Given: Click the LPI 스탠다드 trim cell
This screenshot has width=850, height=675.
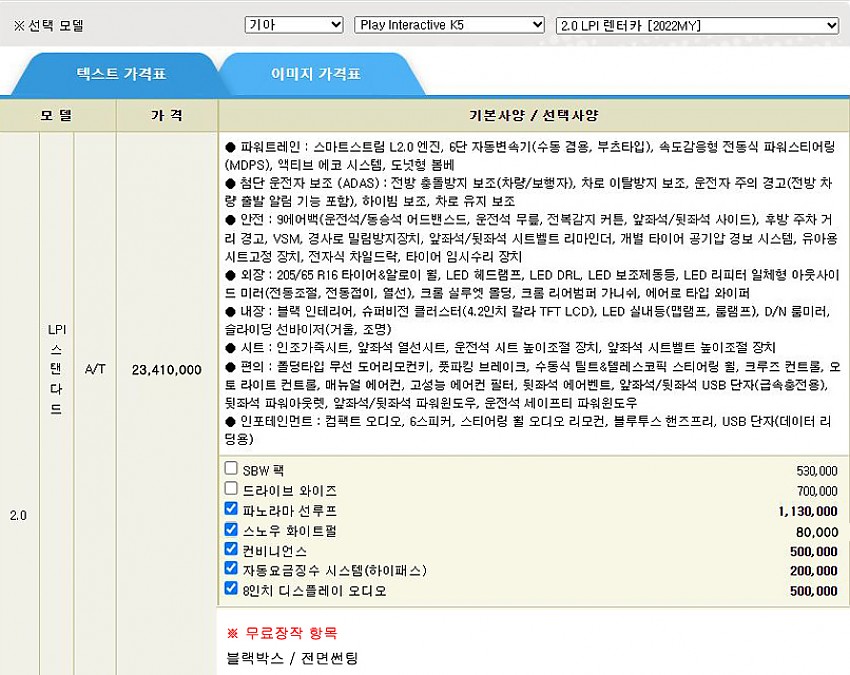Looking at the screenshot, I should click(x=56, y=369).
